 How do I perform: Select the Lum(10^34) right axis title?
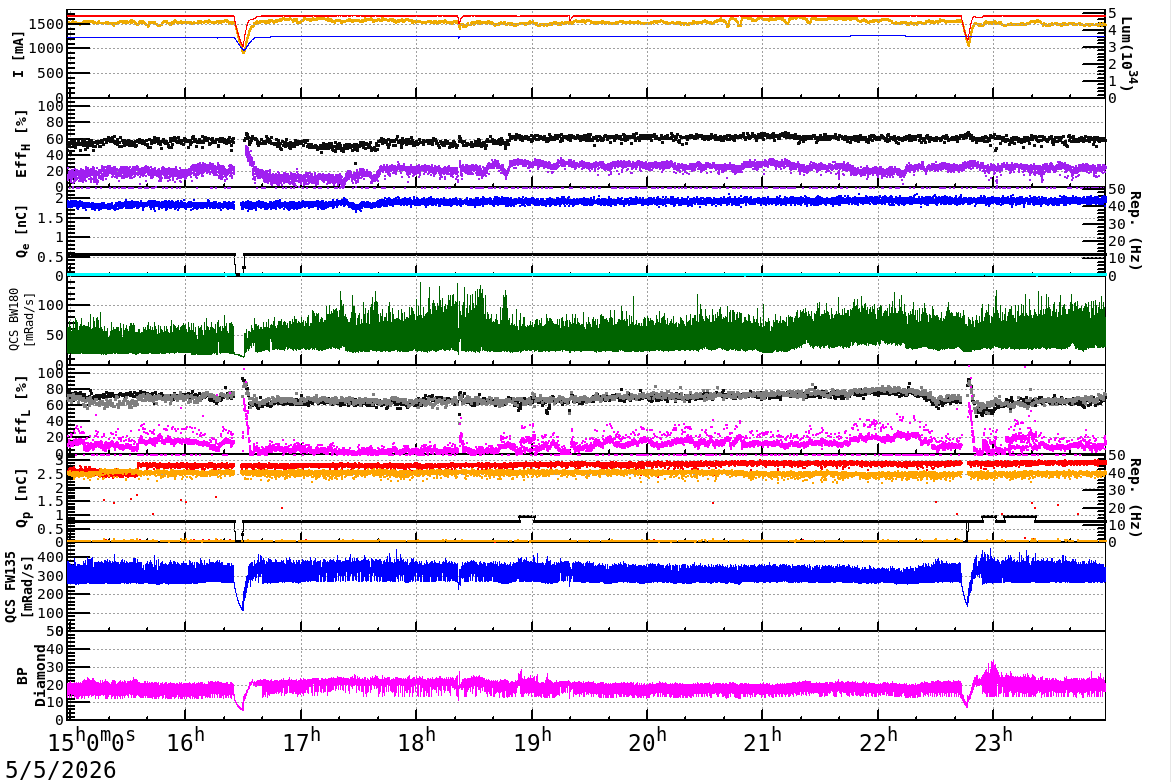[x=1129, y=54]
